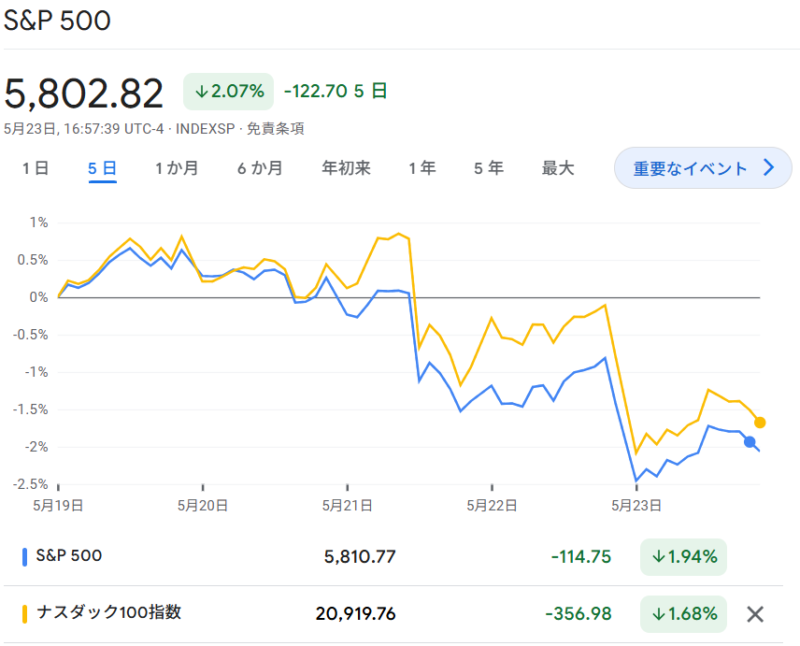Open the 年初来 range tab
800x646 pixels.
coord(346,168)
